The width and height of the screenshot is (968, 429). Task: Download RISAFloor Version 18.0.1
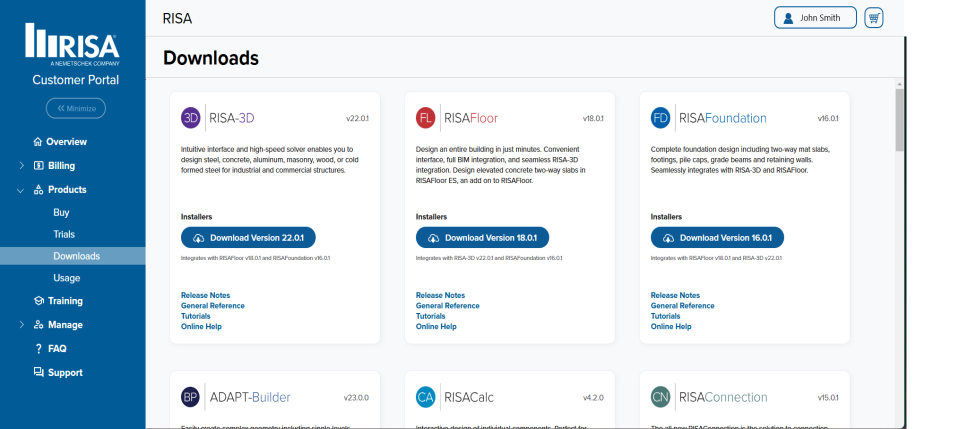click(482, 238)
